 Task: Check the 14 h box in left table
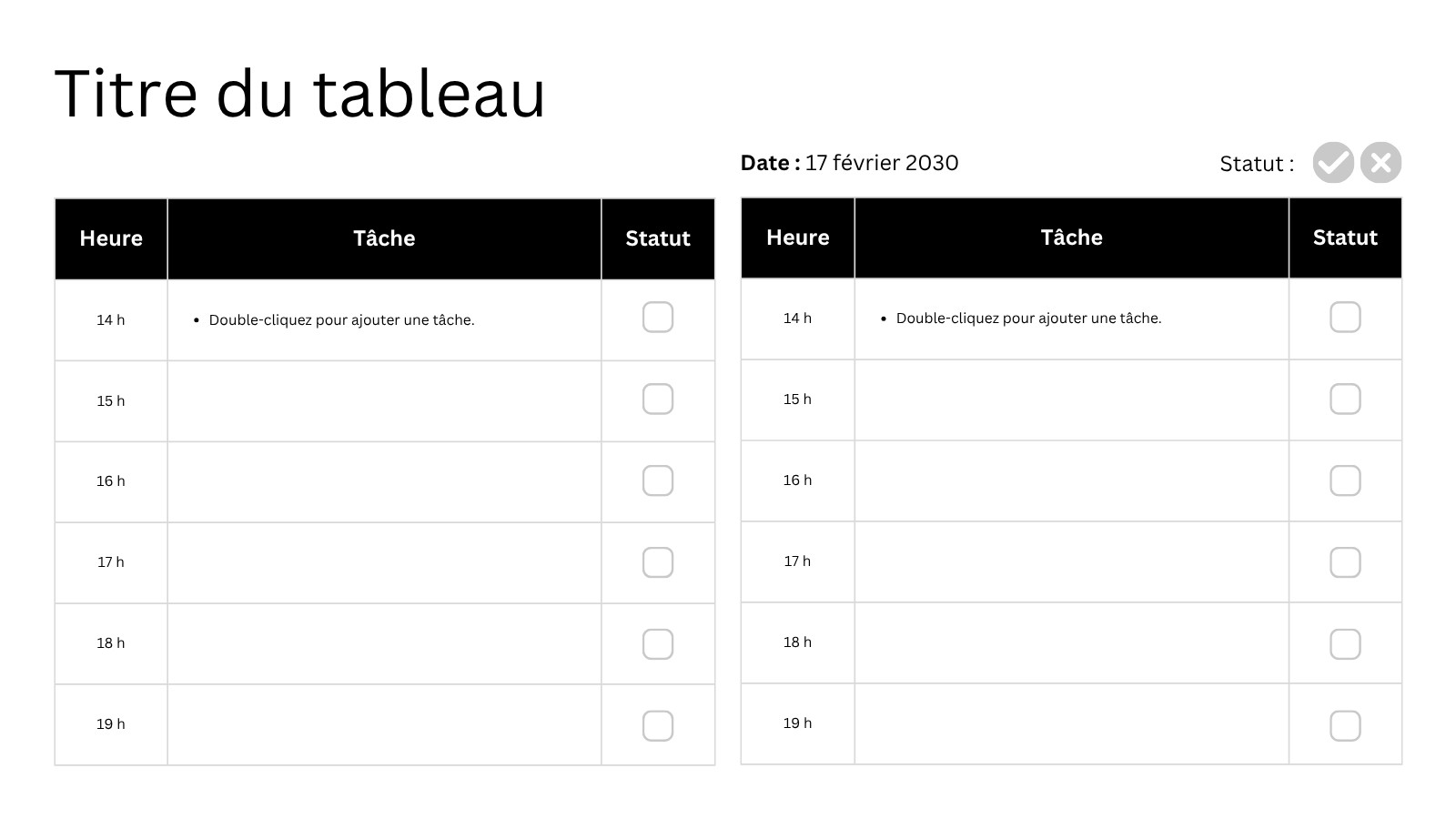coord(658,318)
